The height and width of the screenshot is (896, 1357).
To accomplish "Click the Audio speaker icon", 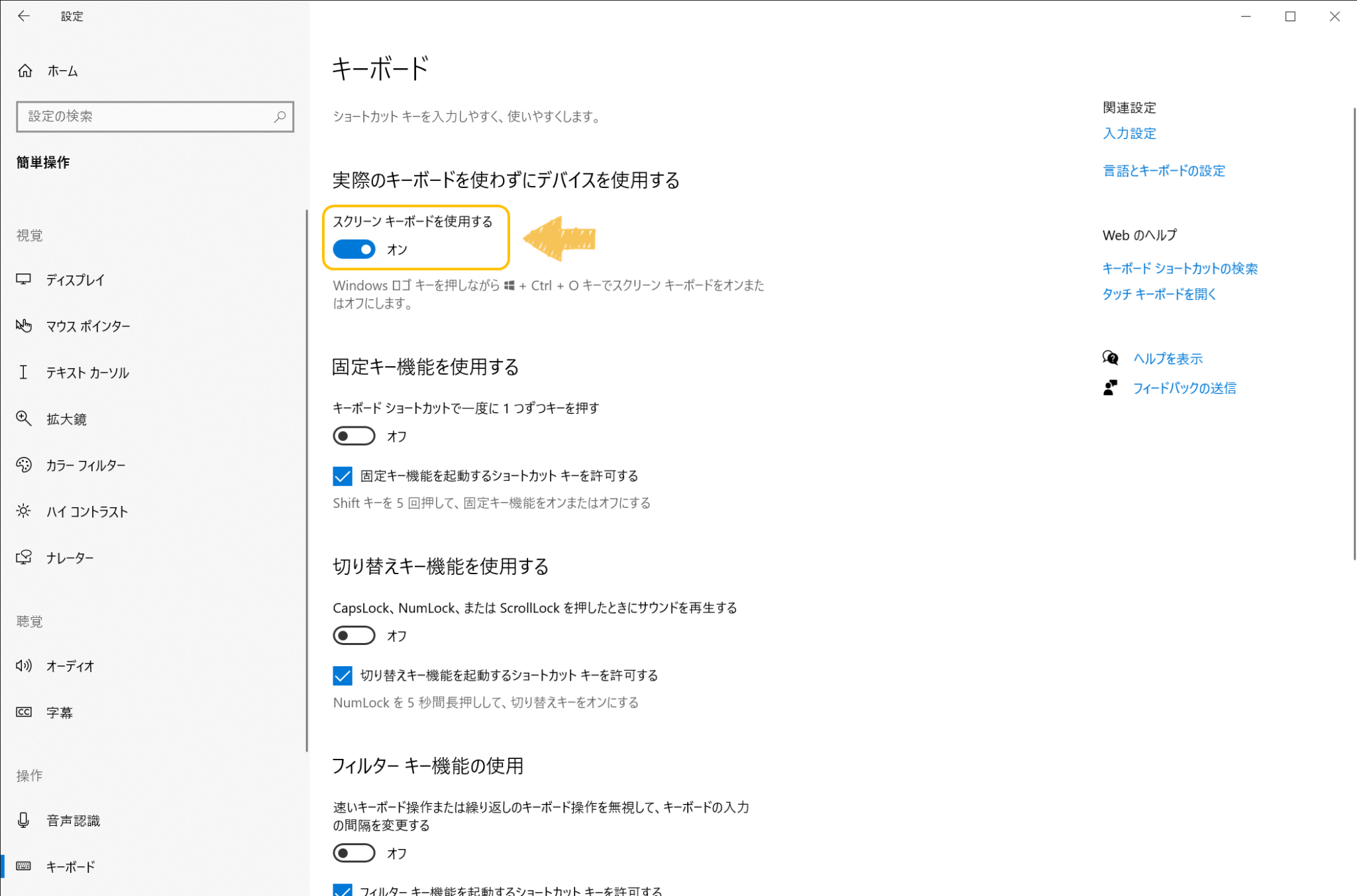I will click(x=24, y=666).
